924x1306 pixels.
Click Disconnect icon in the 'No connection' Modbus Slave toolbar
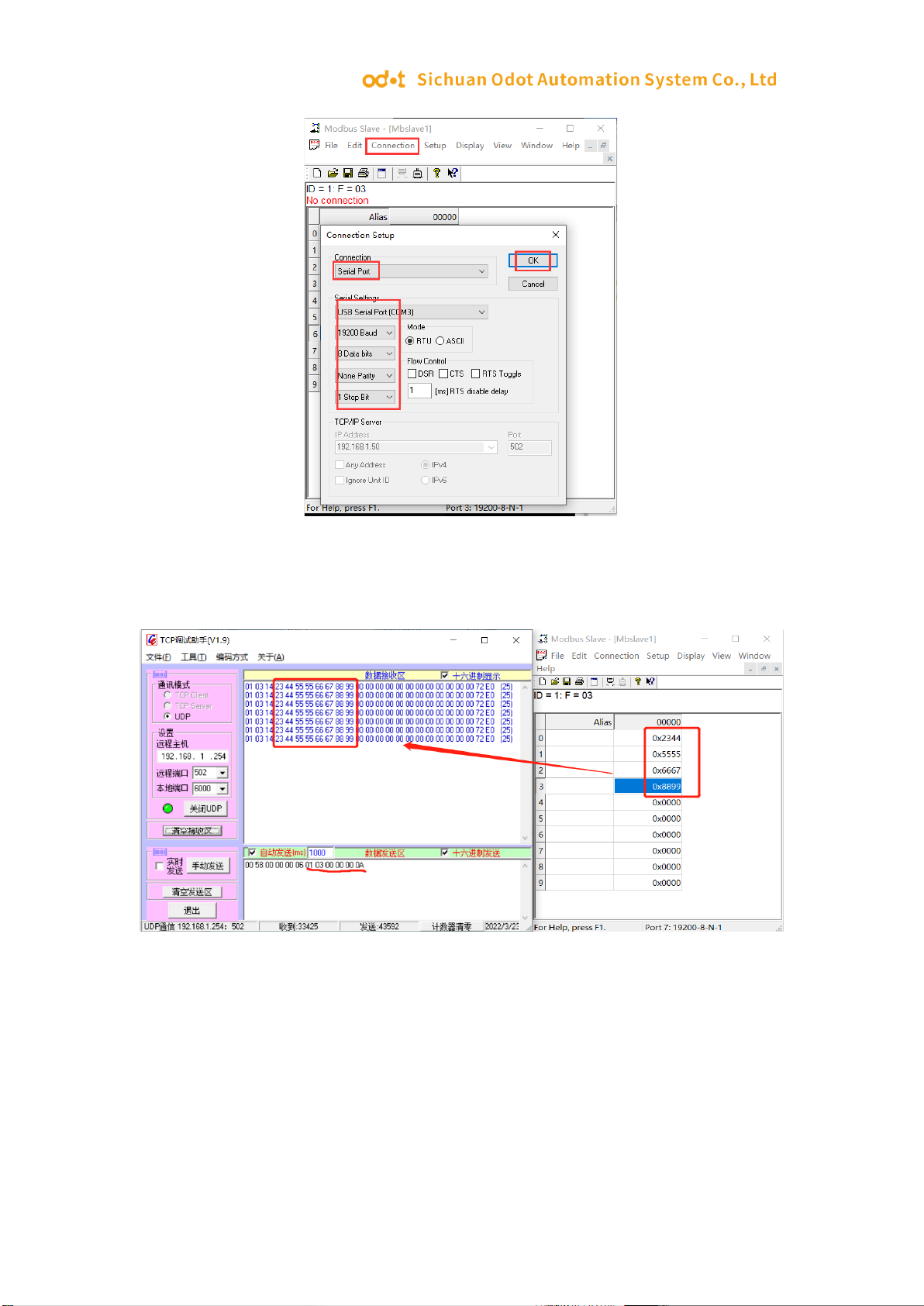417,173
